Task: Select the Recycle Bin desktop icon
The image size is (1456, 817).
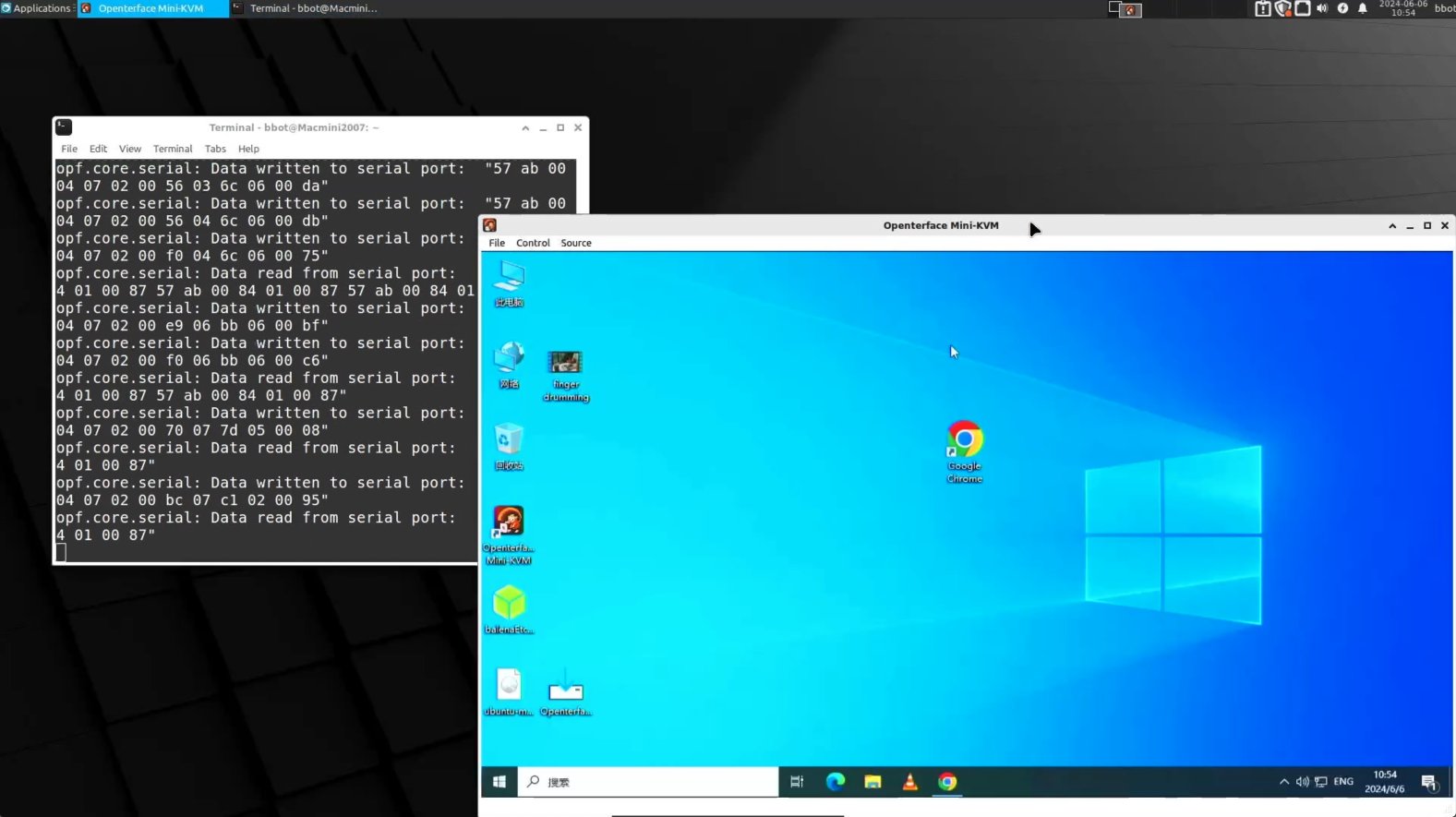Action: point(509,447)
